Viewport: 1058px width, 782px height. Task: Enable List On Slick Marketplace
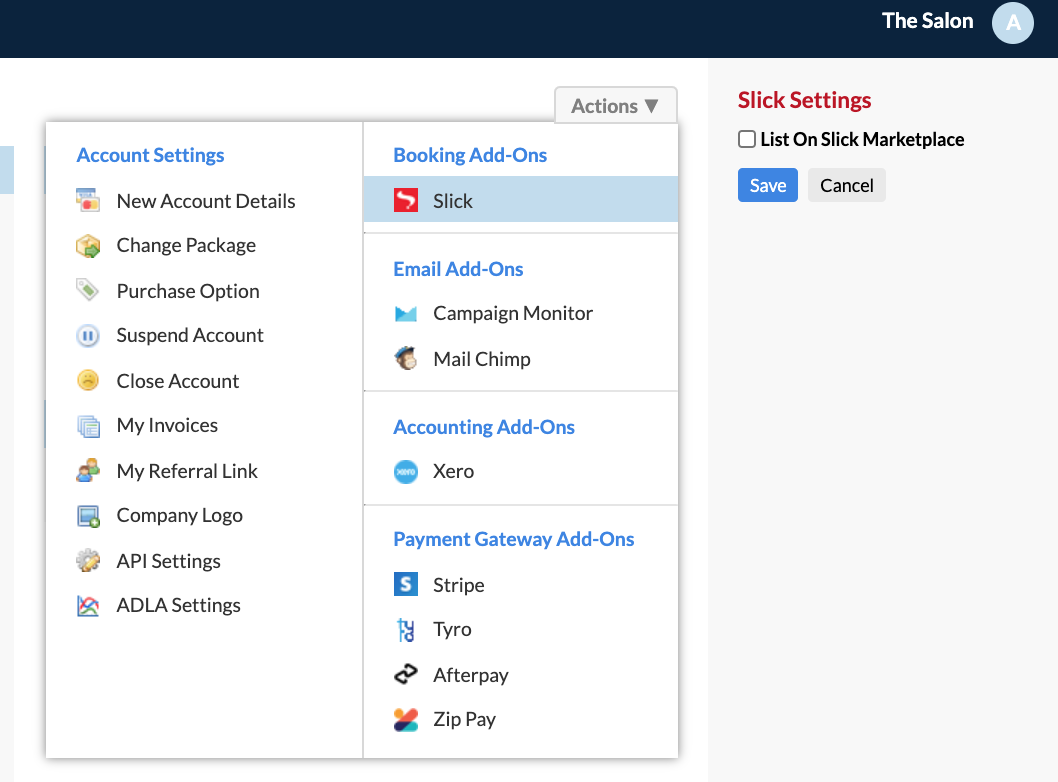pos(746,139)
